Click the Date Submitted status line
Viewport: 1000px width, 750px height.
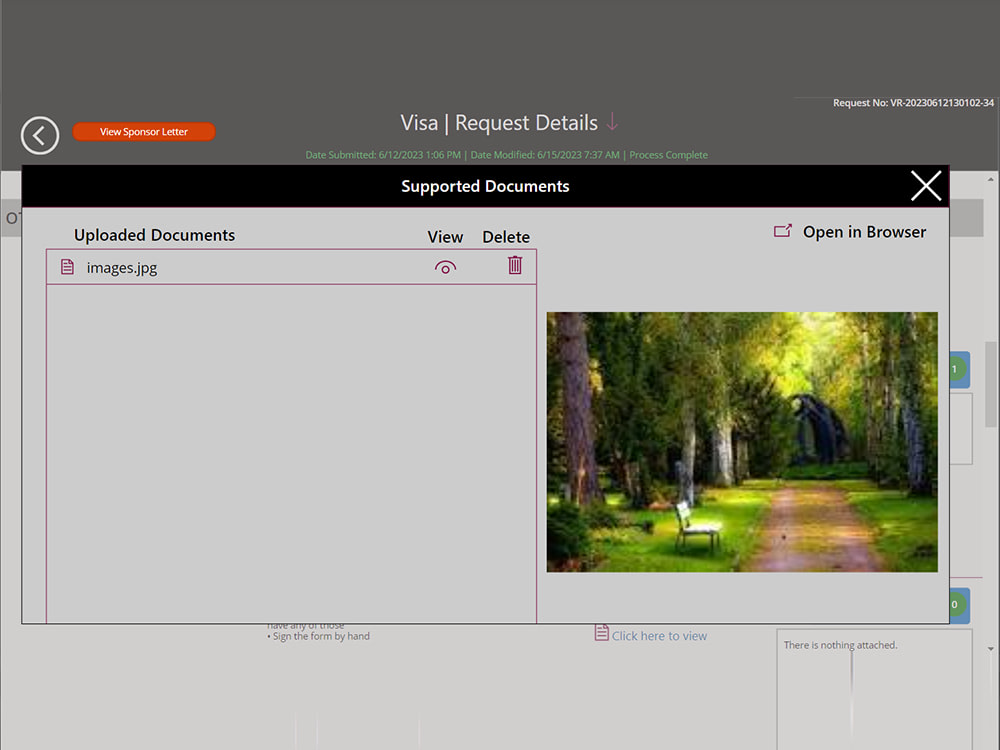pyautogui.click(x=506, y=155)
